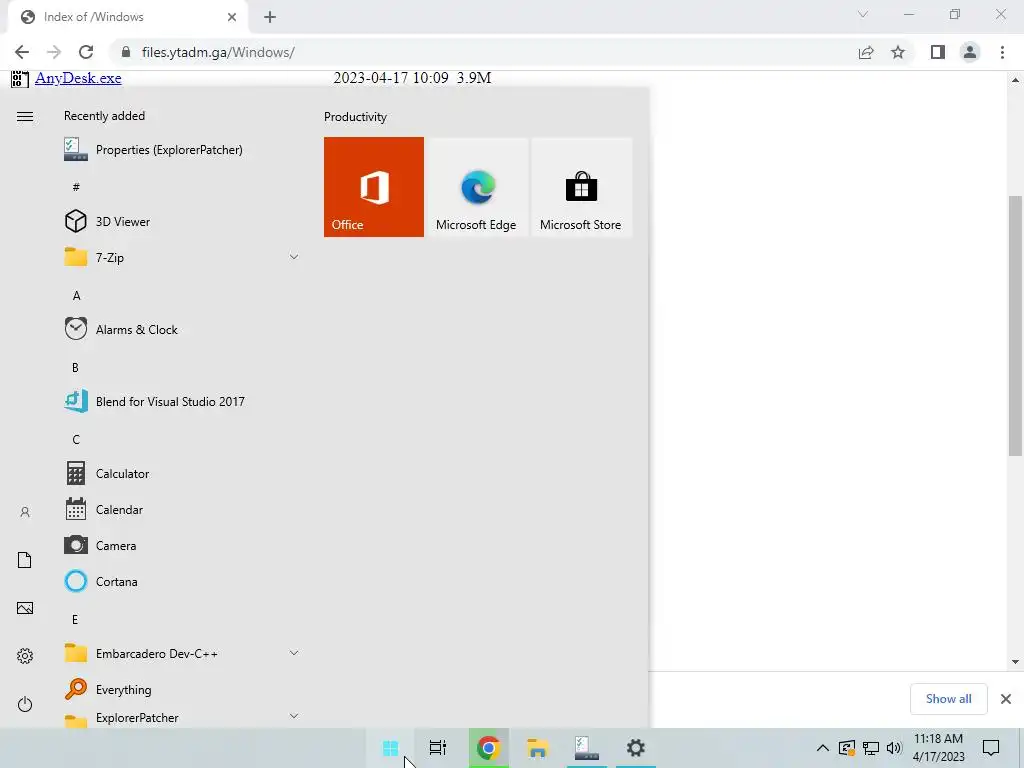Open the Office tile
The width and height of the screenshot is (1024, 768).
[374, 187]
